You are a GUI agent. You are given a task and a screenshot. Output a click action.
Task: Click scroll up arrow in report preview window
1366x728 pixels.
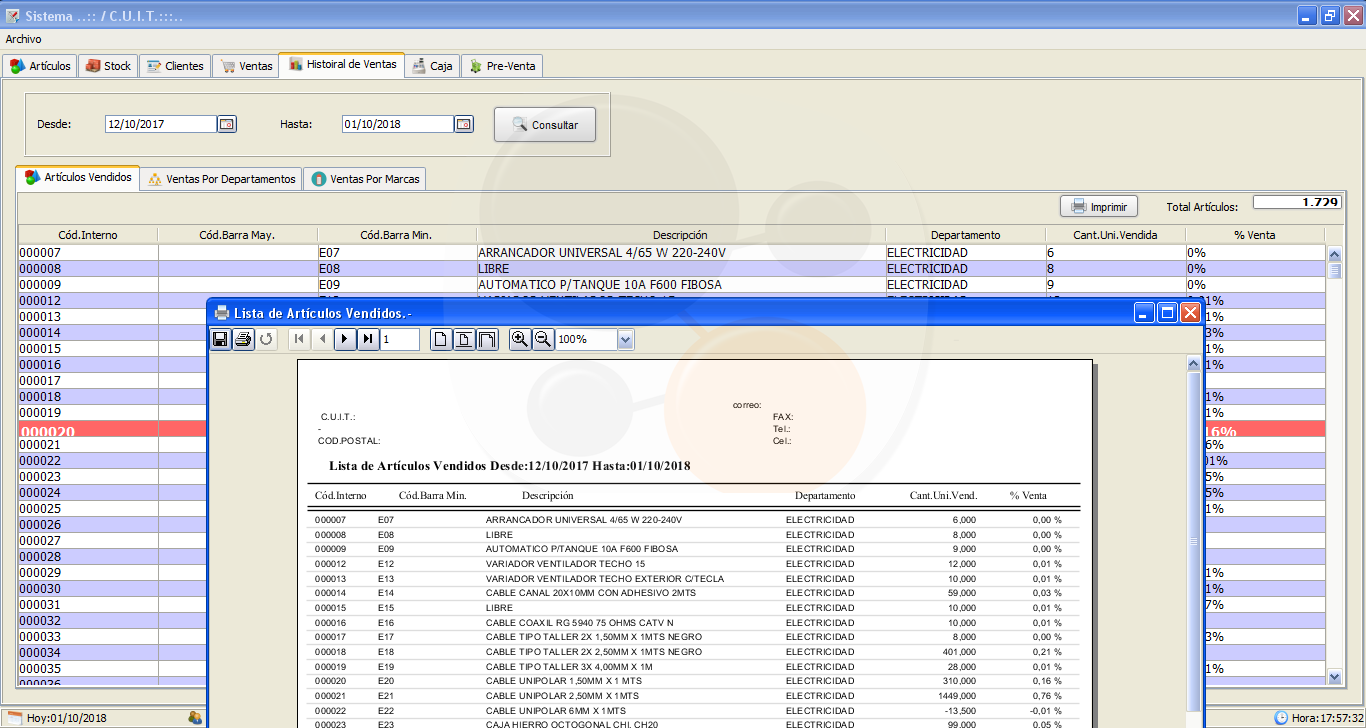click(1194, 365)
